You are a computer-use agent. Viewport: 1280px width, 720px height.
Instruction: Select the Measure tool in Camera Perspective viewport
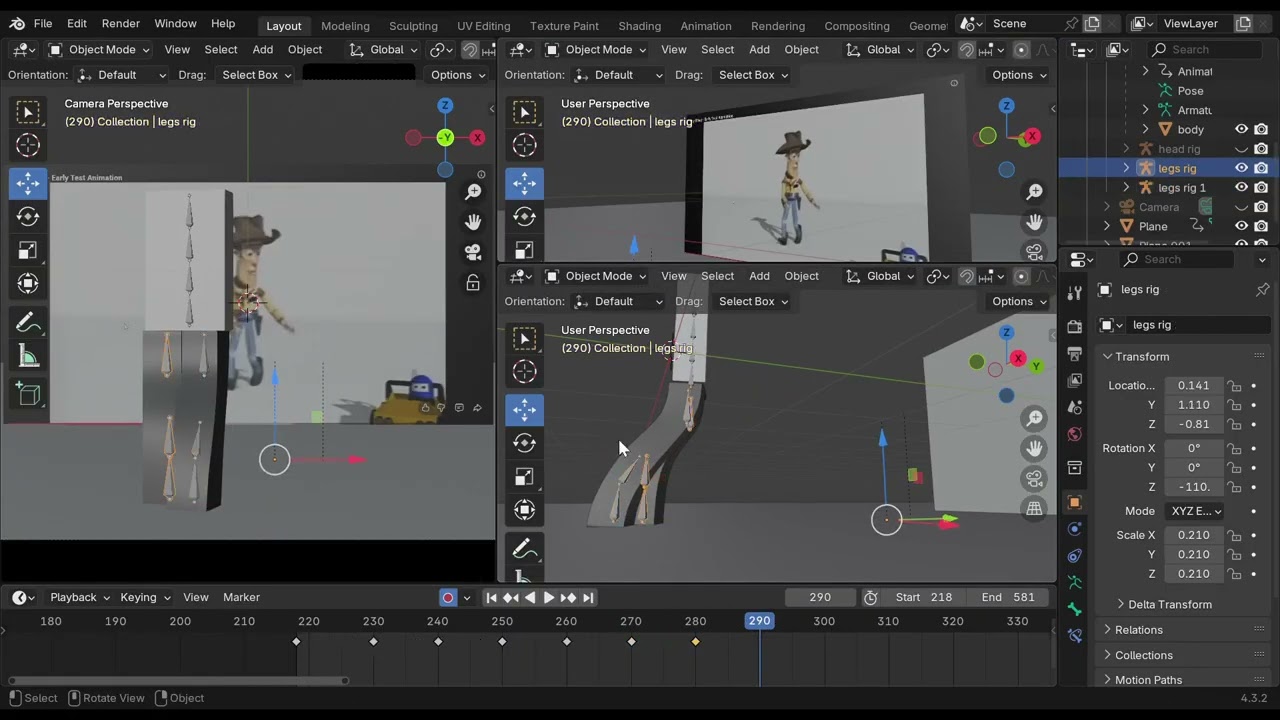click(x=28, y=357)
